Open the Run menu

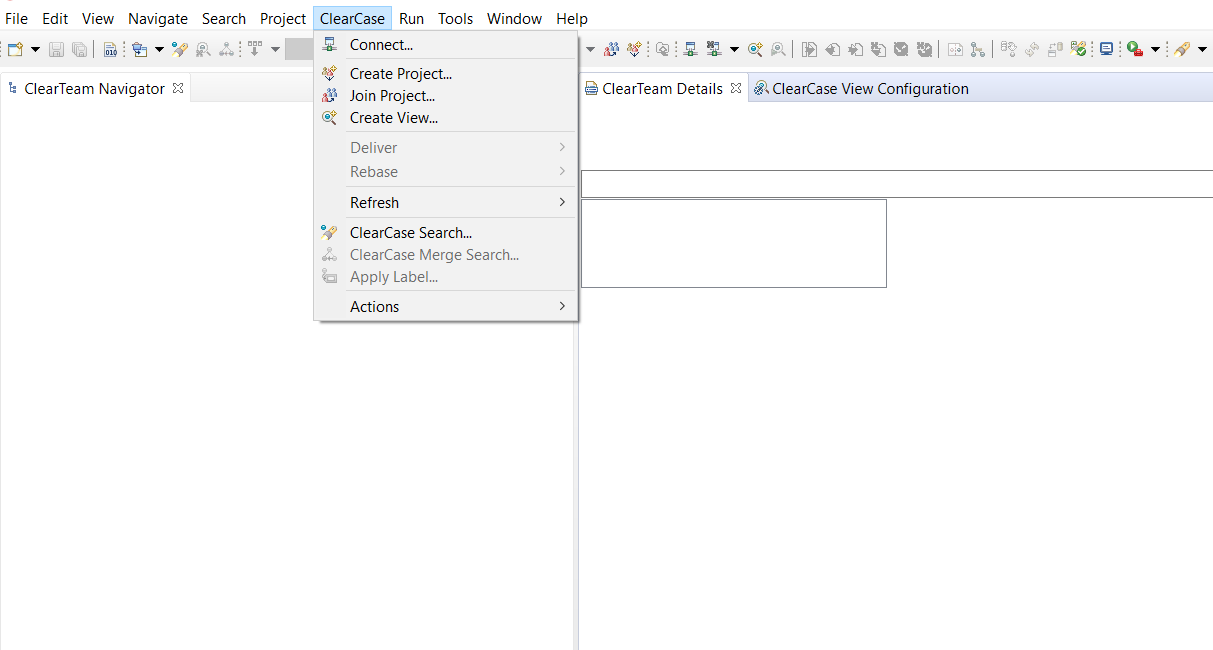tap(411, 19)
